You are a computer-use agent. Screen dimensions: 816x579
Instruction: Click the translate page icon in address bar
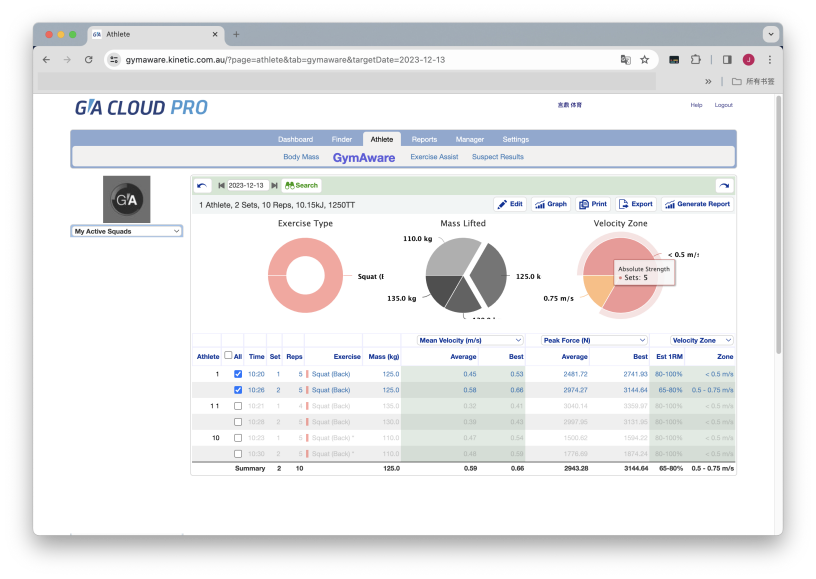626,60
